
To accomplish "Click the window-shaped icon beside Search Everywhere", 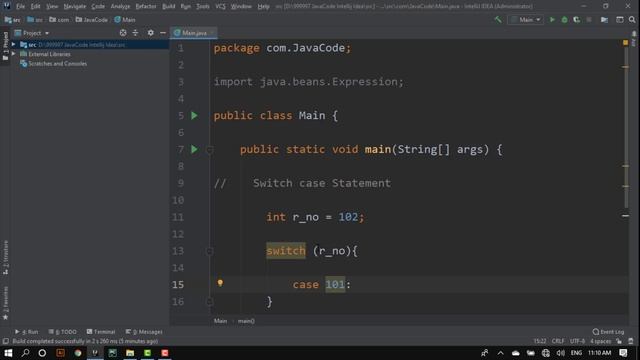I will click(x=620, y=20).
